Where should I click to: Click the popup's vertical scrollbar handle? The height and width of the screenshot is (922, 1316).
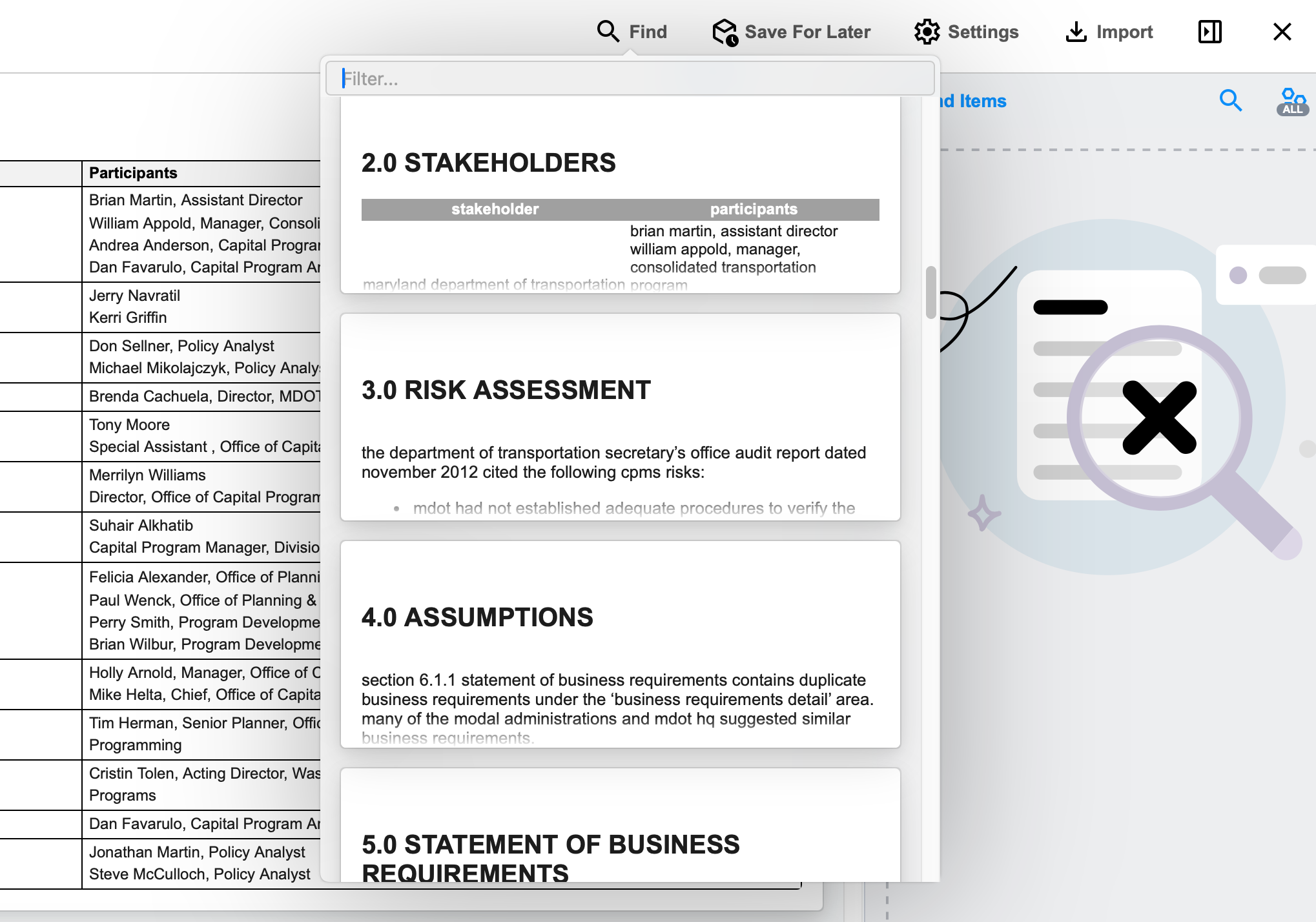click(x=930, y=292)
